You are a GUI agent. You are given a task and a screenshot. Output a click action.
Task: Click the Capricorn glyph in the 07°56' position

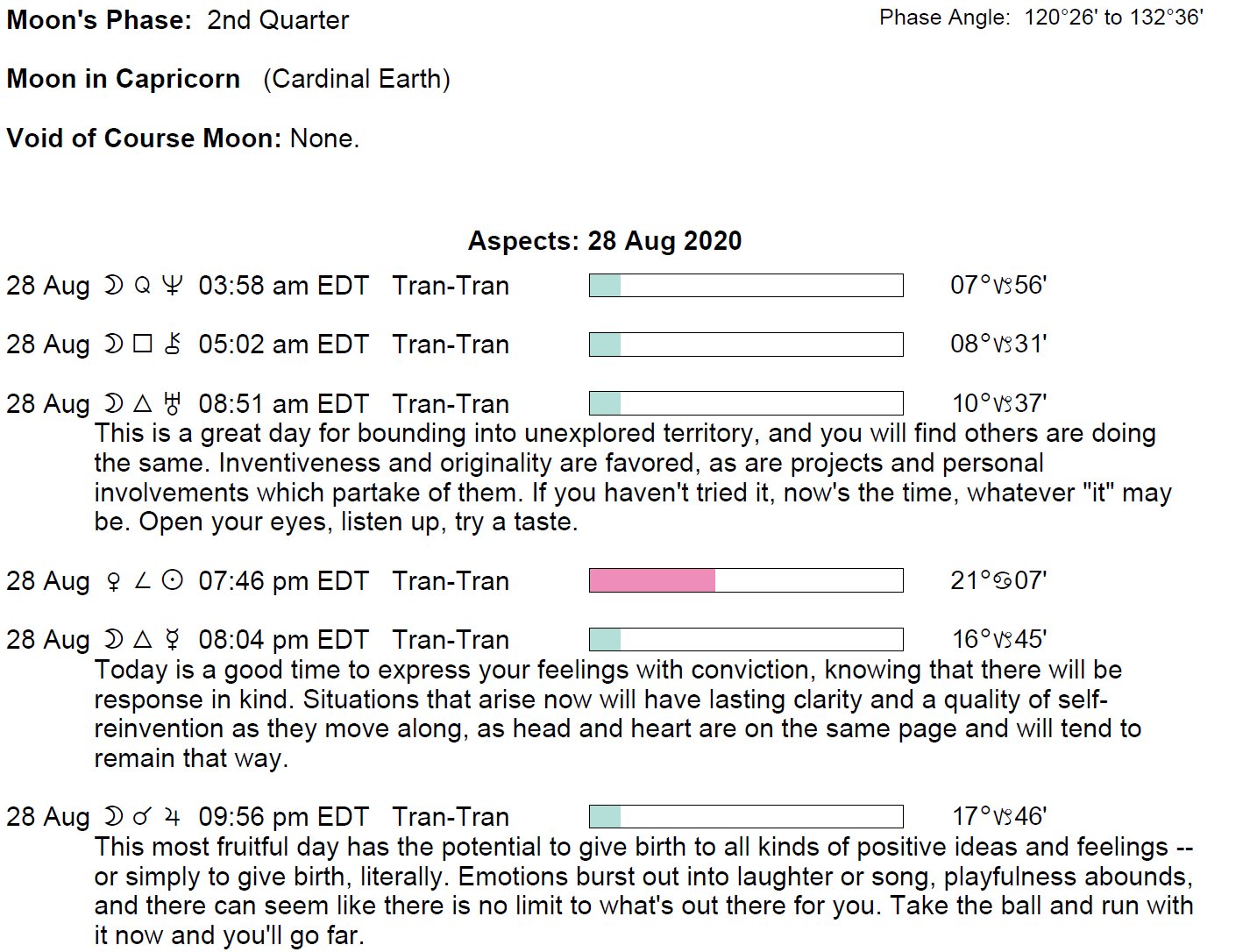tap(1003, 286)
